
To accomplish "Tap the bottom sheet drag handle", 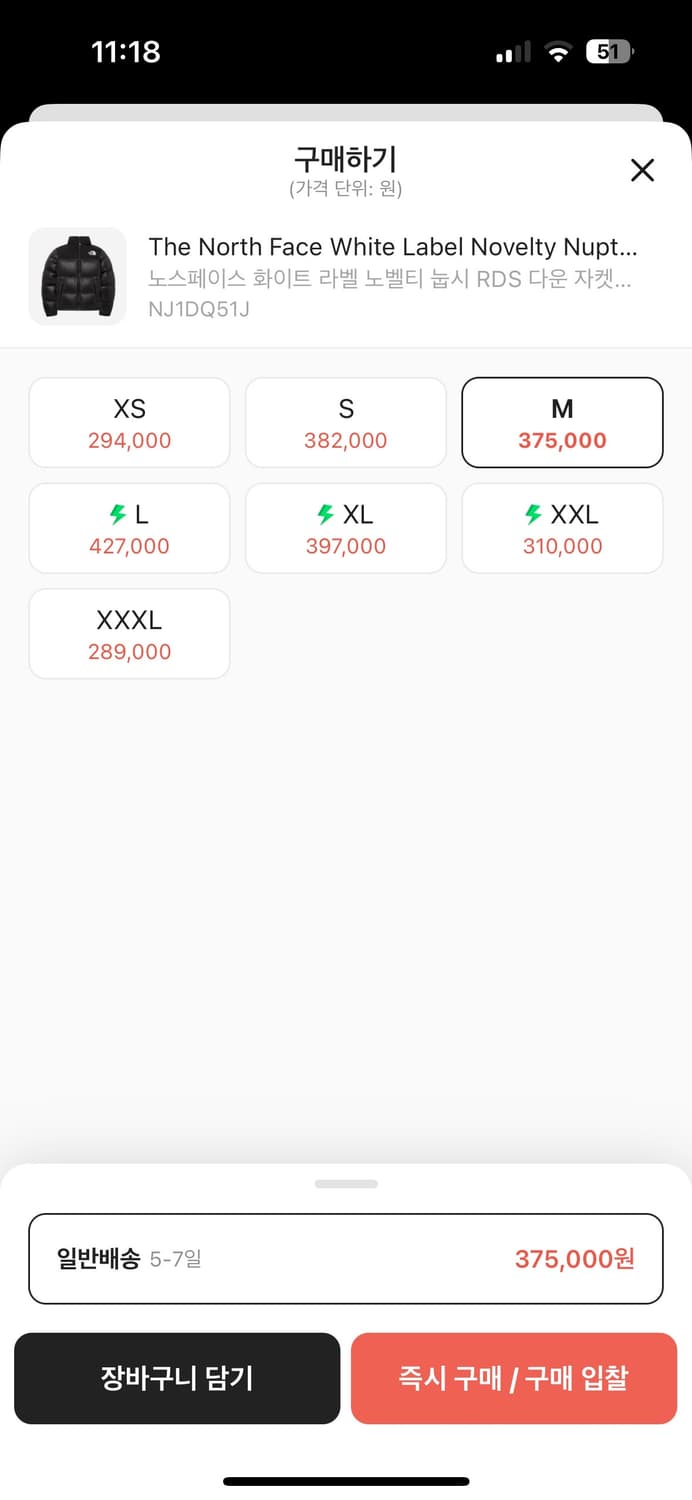I will pyautogui.click(x=346, y=1184).
